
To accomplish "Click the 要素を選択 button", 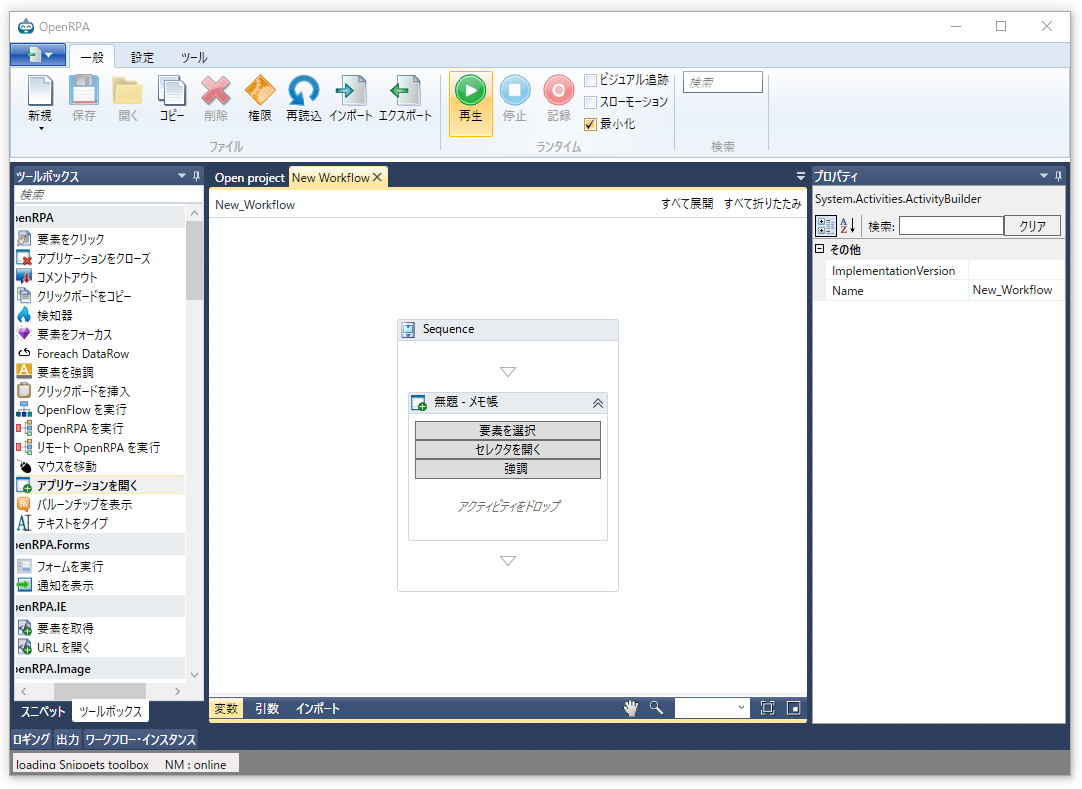I will point(508,431).
